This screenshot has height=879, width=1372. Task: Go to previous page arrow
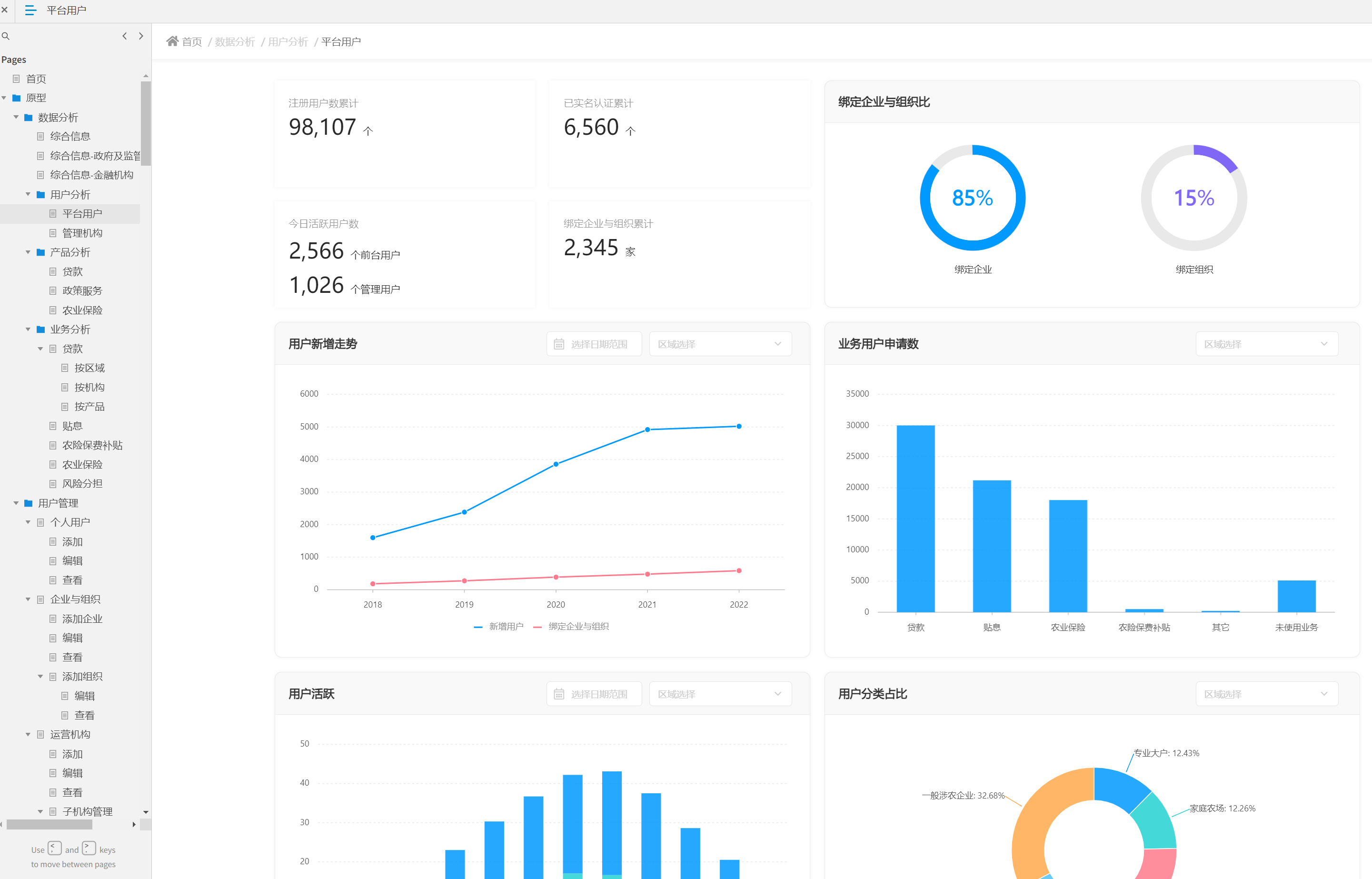pos(124,36)
